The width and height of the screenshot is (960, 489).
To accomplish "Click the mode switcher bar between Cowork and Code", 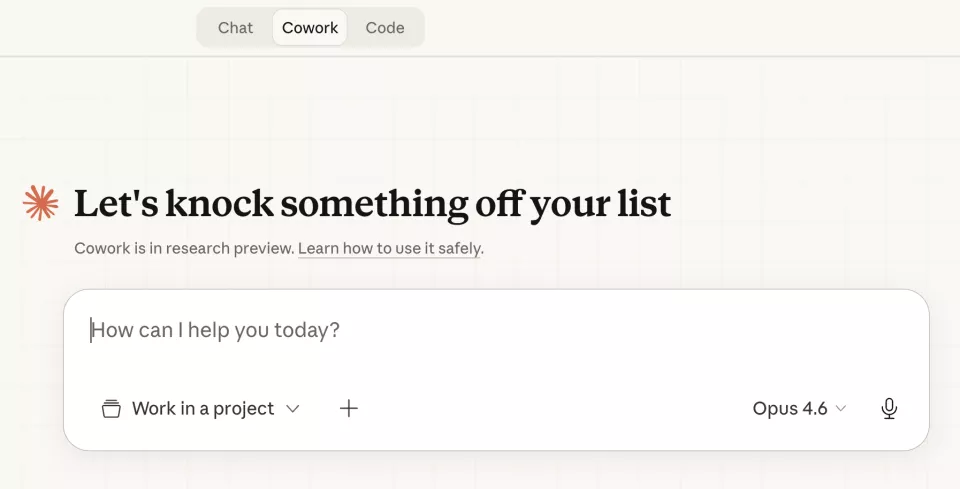I will [353, 28].
